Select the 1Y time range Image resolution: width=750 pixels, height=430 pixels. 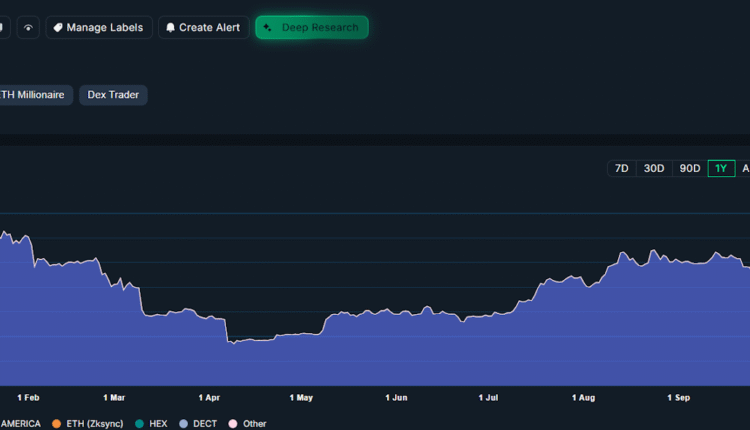(x=721, y=168)
